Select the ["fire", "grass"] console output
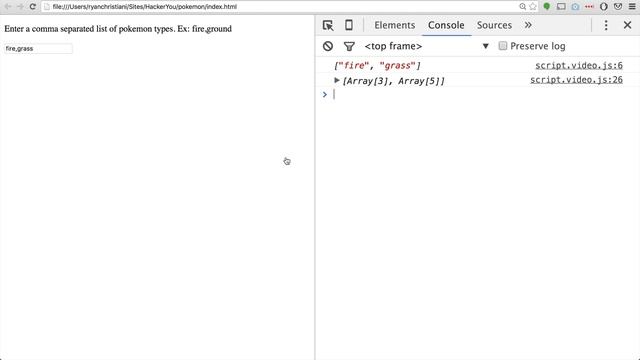 pos(377,65)
